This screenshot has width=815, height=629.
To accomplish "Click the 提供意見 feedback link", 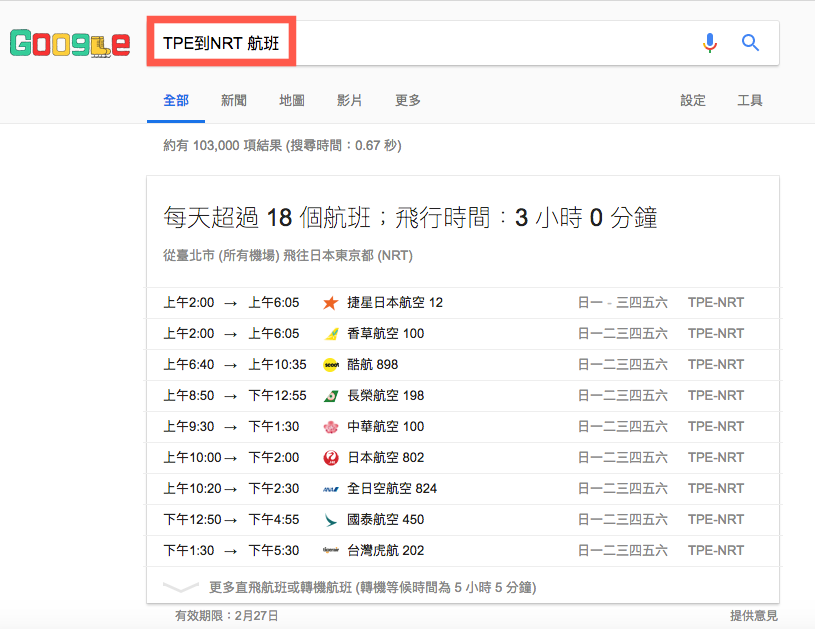I will [x=754, y=616].
